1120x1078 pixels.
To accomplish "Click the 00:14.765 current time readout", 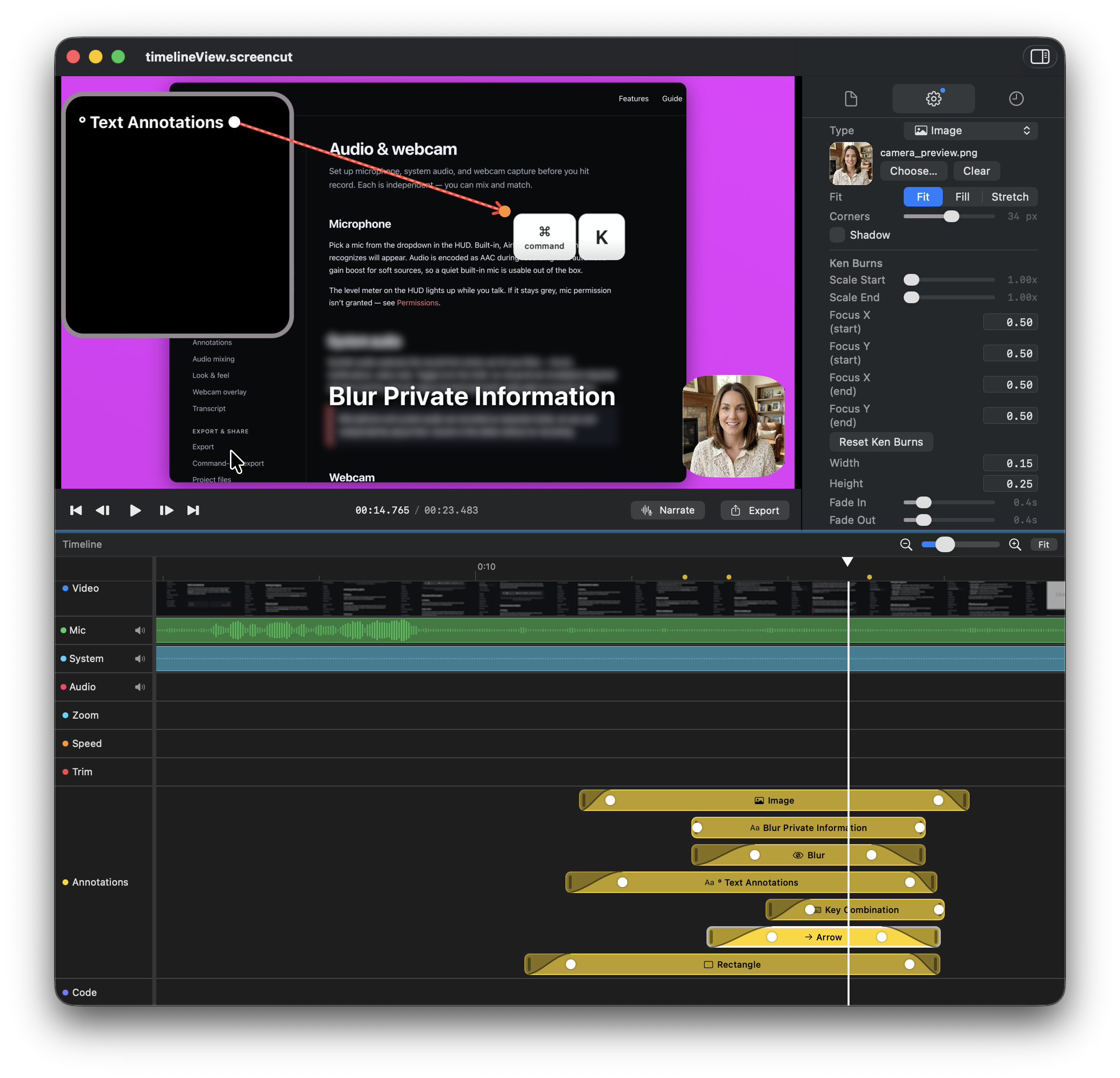I will coord(382,510).
